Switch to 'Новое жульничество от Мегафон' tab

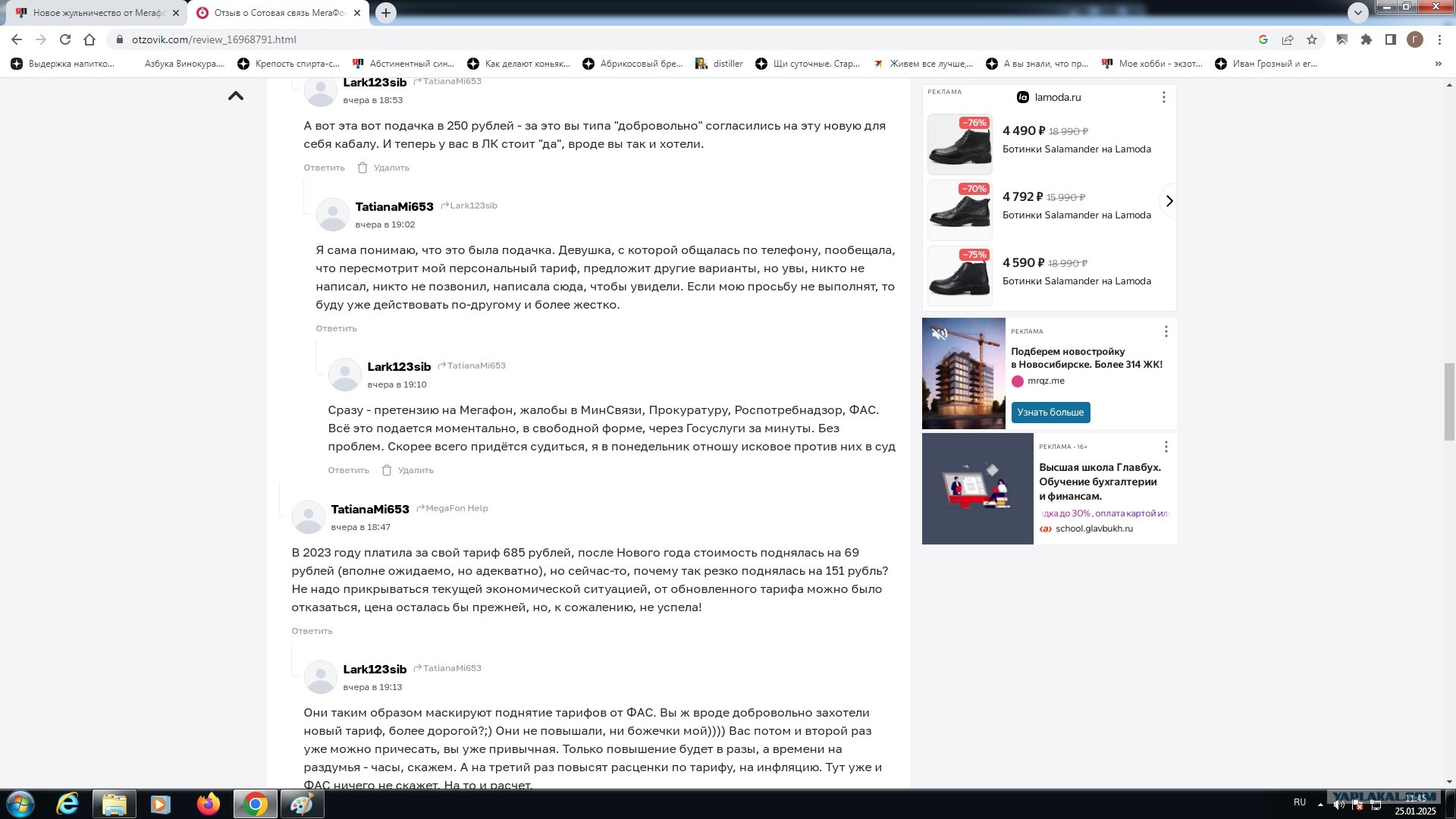pyautogui.click(x=96, y=13)
